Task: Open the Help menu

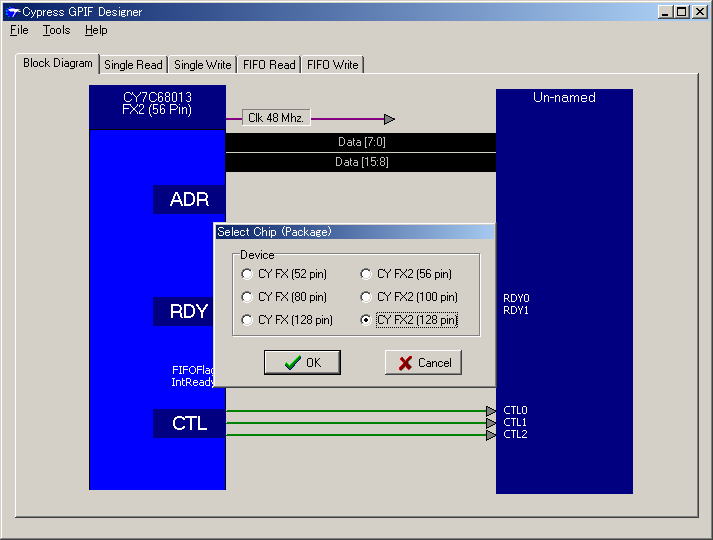Action: (x=96, y=30)
